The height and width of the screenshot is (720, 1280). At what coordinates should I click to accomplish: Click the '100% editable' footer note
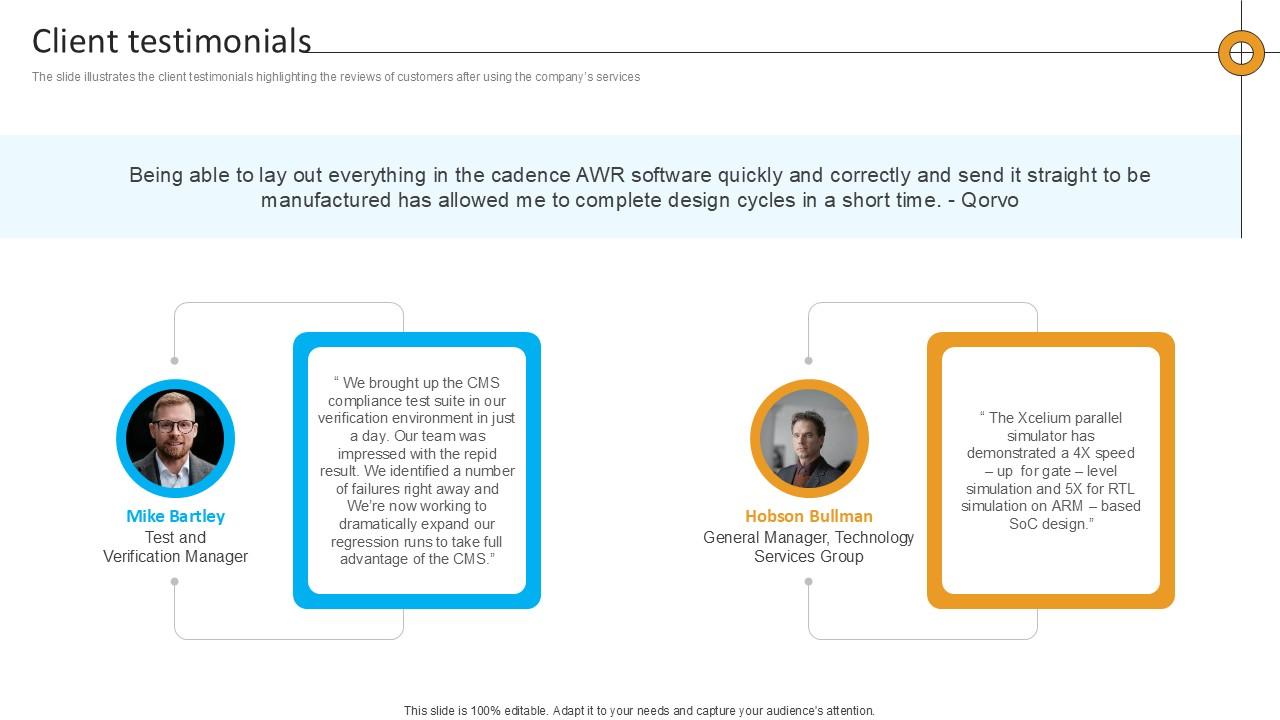(x=640, y=711)
